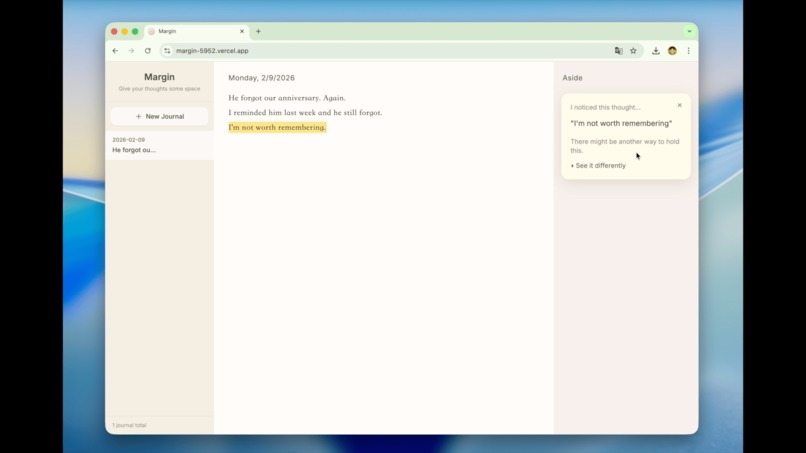Screen dimensions: 806x453
Task: Maximize the browser window with green button
Action: [x=135, y=31]
